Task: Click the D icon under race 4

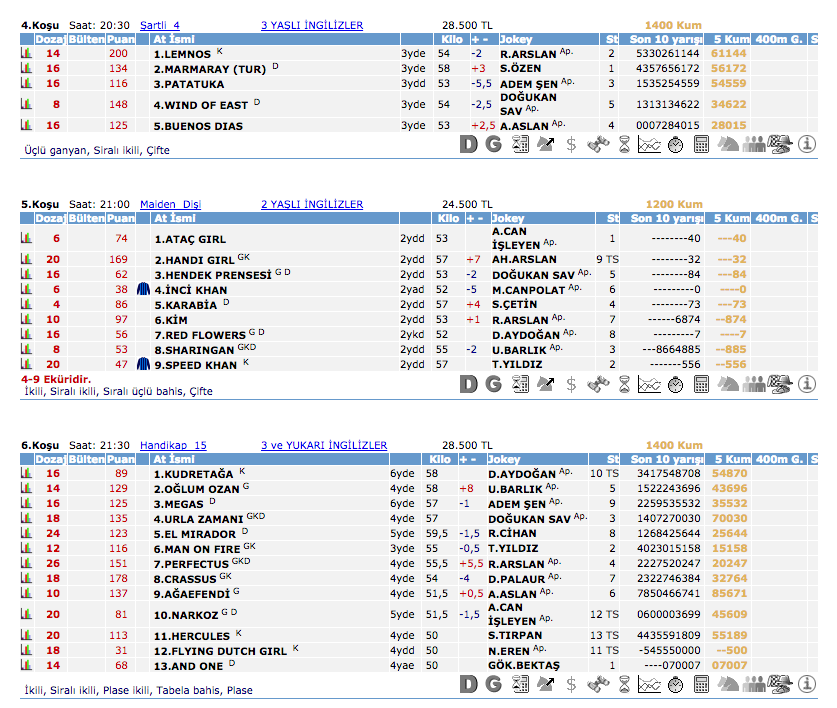Action: coord(469,145)
